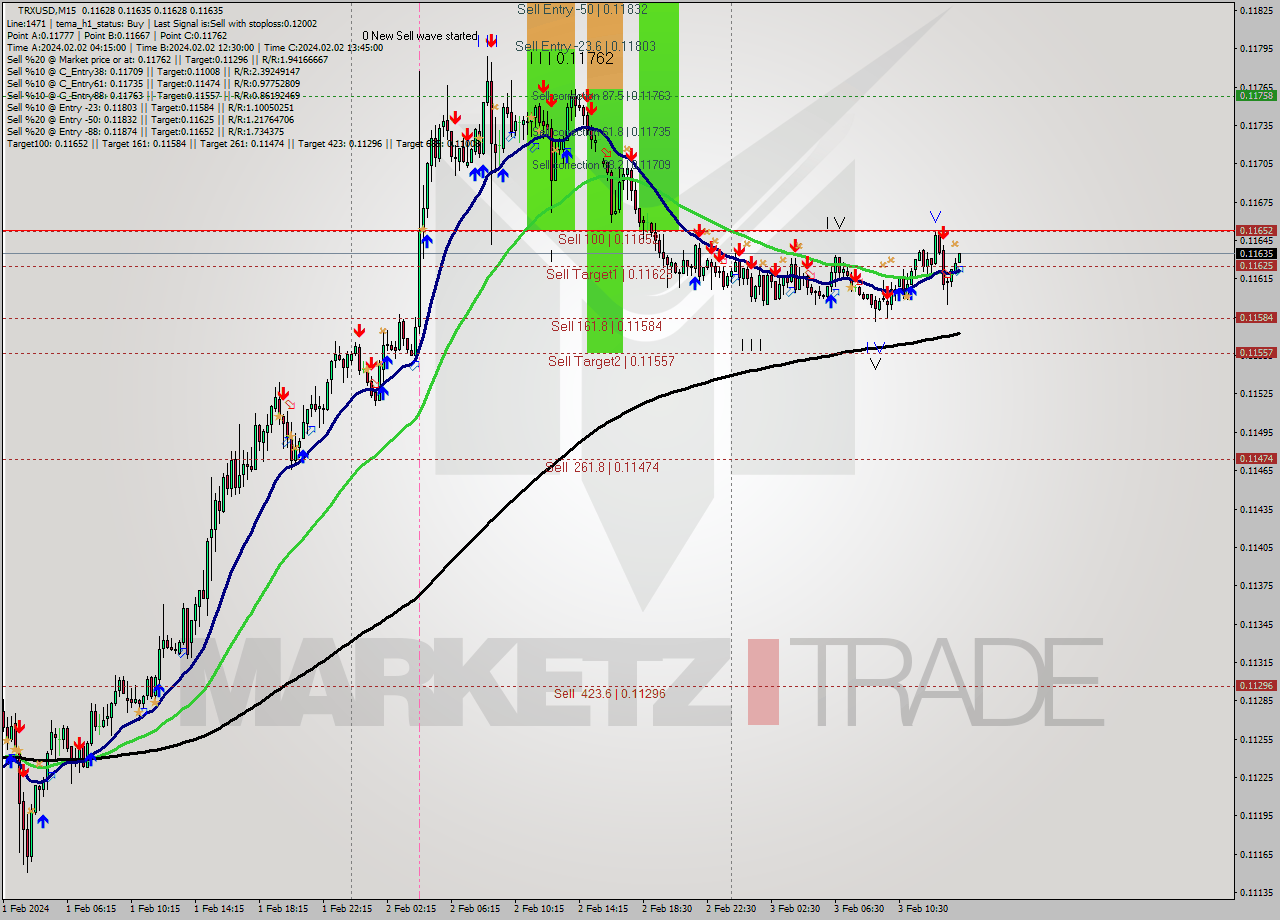
Task: Click the 'Sell 261.8 | 0.11474' label
Action: click(x=602, y=467)
